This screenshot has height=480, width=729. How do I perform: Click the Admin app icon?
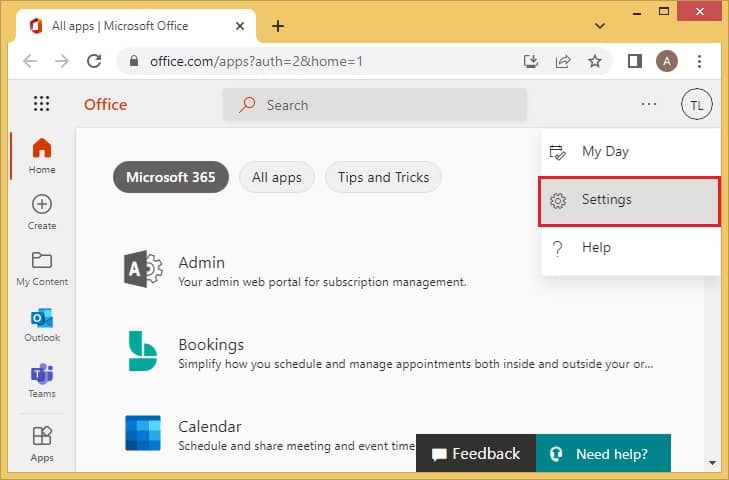coord(143,269)
